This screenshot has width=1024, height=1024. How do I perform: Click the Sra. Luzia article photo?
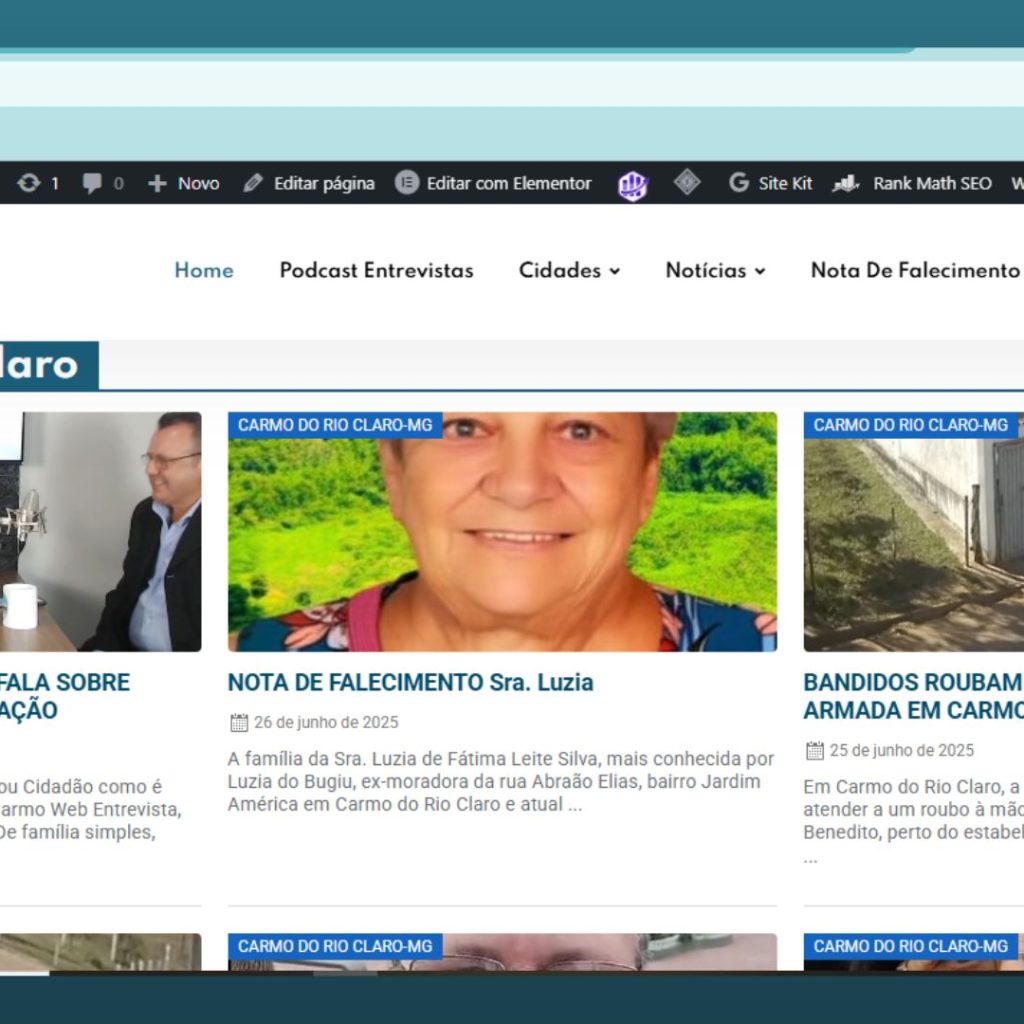click(x=502, y=540)
